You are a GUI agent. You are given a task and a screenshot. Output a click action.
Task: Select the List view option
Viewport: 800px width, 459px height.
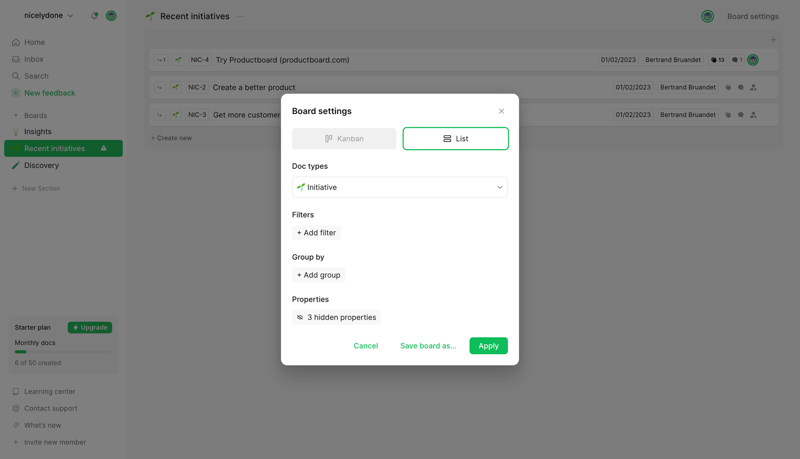456,139
